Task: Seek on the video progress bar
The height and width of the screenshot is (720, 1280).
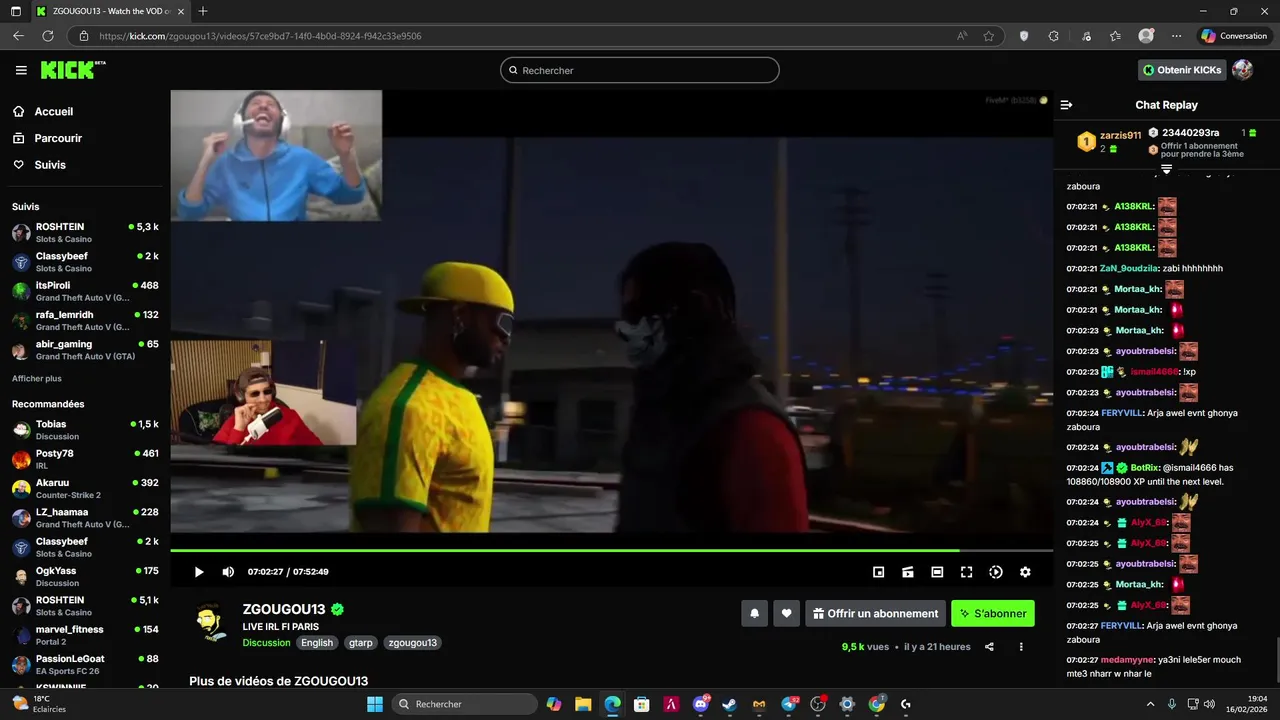Action: 611,550
